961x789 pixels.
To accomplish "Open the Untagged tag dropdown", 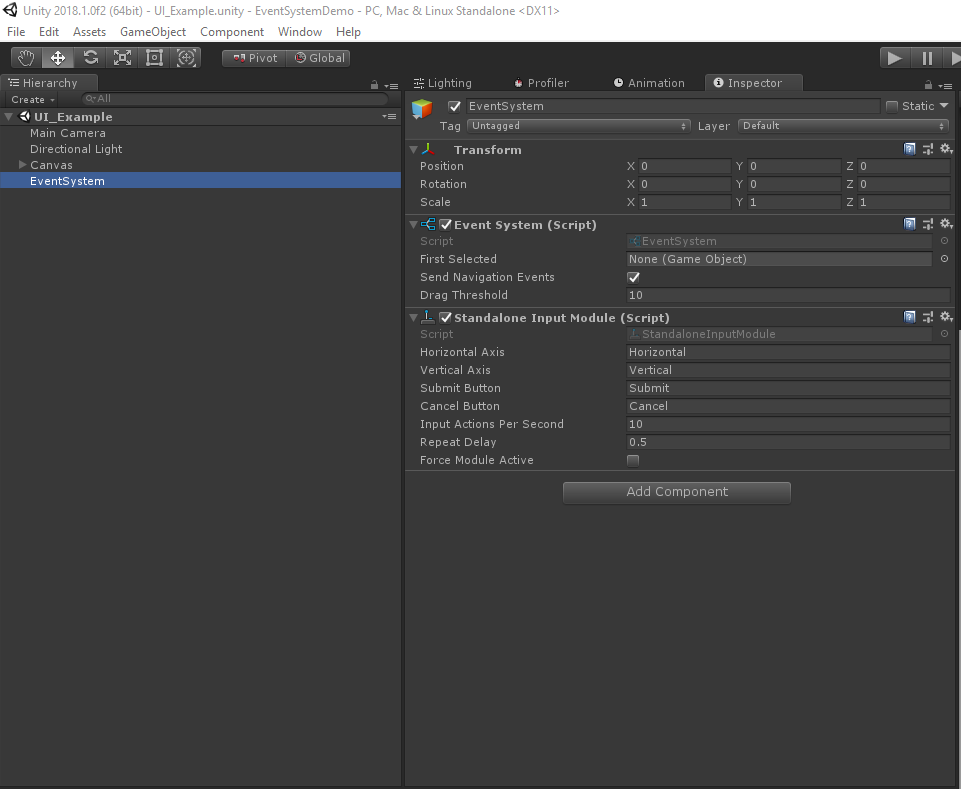I will click(578, 125).
